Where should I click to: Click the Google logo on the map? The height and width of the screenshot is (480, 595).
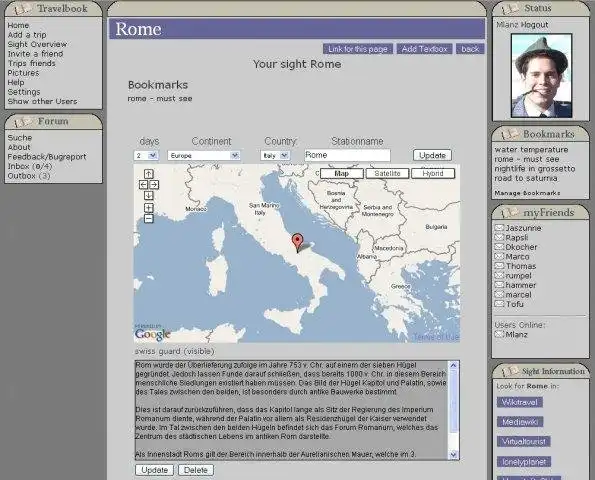[x=153, y=334]
